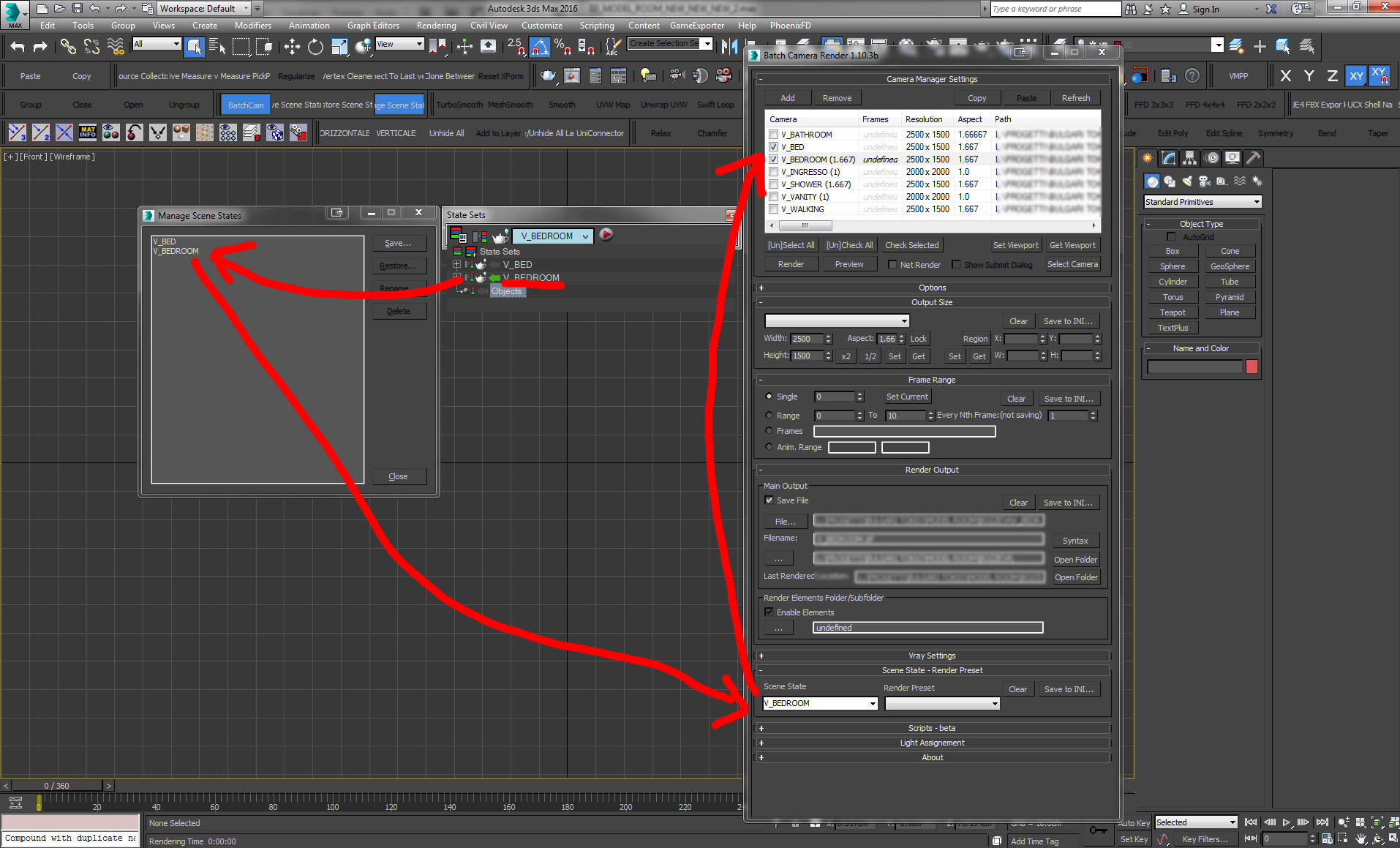Viewport: 1400px width, 848px height.
Task: Click the Render button in Batch Camera Render
Action: pyautogui.click(x=791, y=264)
